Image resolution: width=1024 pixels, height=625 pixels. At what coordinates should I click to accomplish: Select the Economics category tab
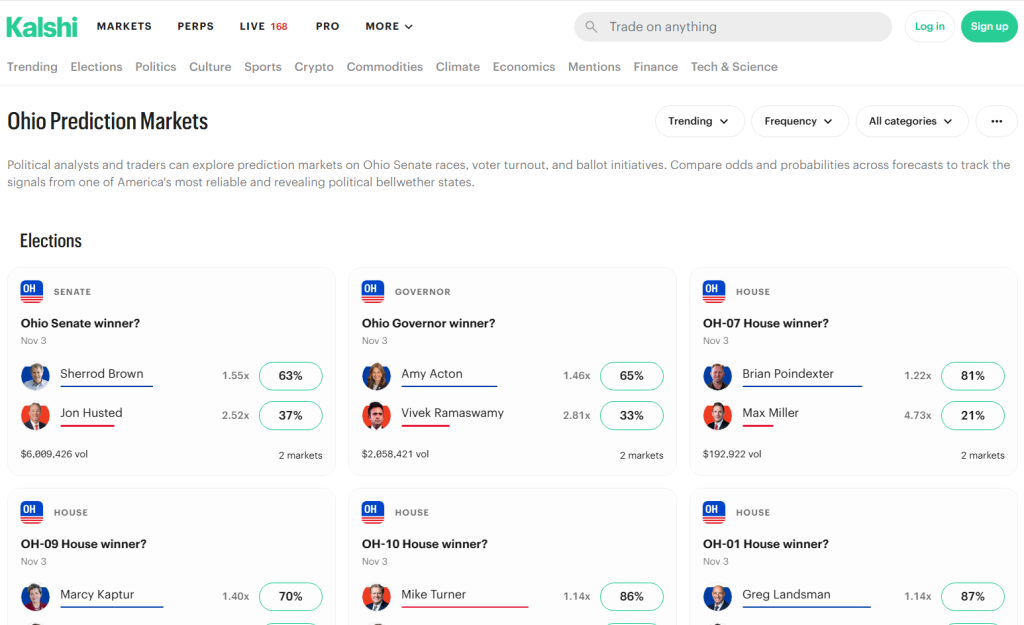point(524,67)
